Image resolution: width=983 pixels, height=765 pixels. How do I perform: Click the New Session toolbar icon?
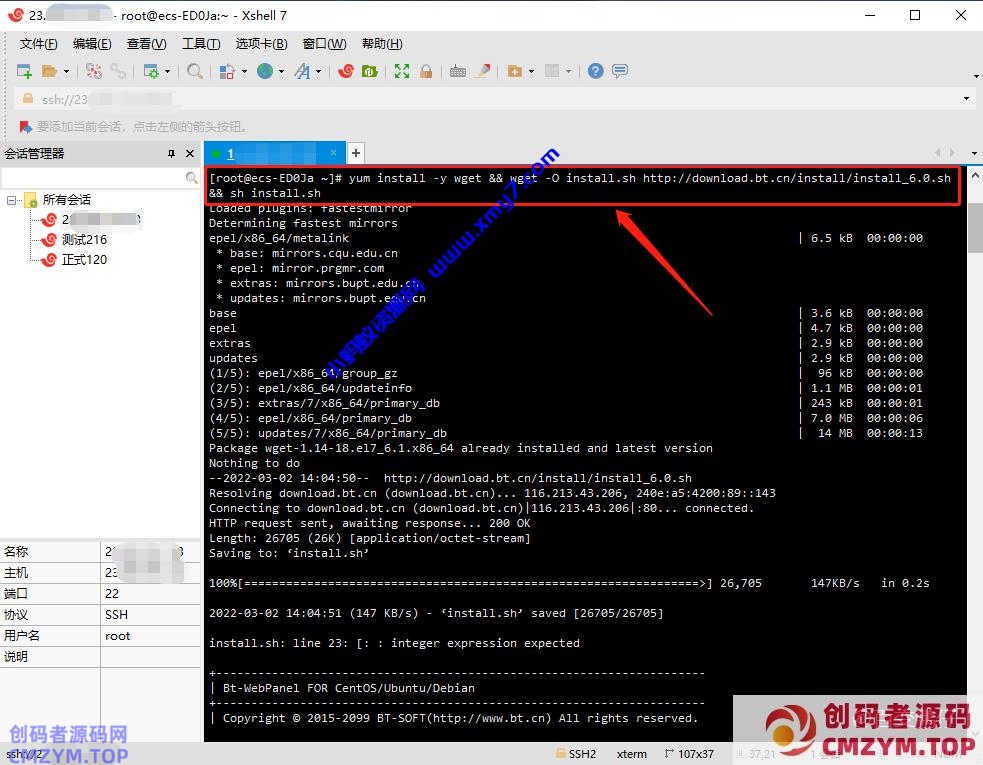(24, 71)
